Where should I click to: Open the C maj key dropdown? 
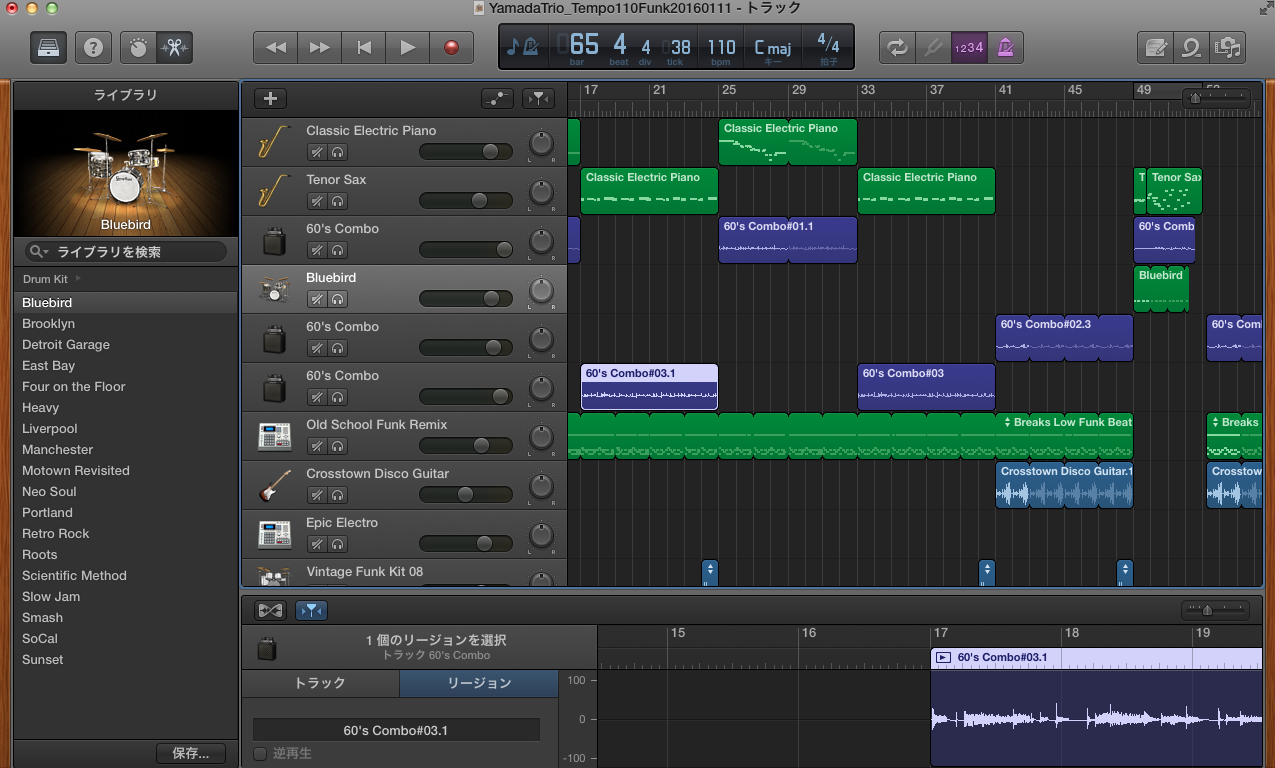tap(772, 48)
